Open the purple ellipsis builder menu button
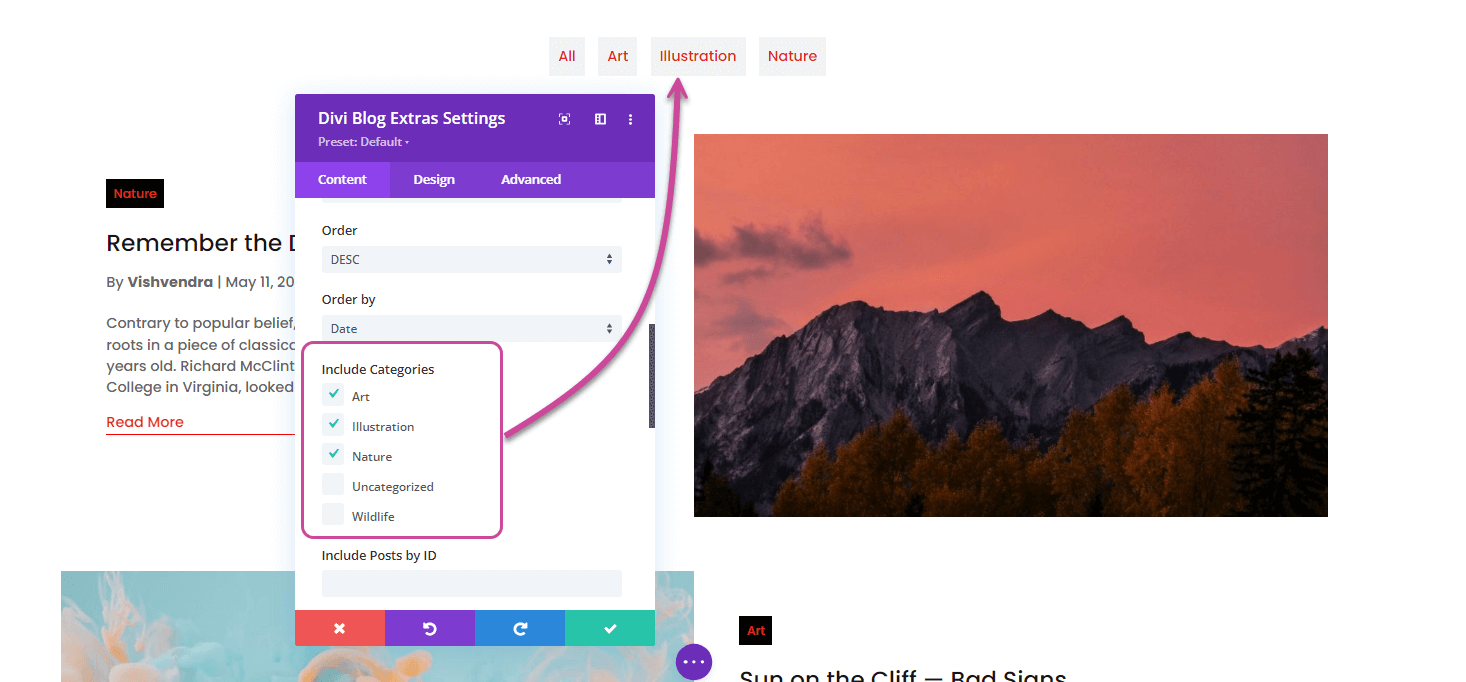This screenshot has width=1466, height=682. click(694, 662)
